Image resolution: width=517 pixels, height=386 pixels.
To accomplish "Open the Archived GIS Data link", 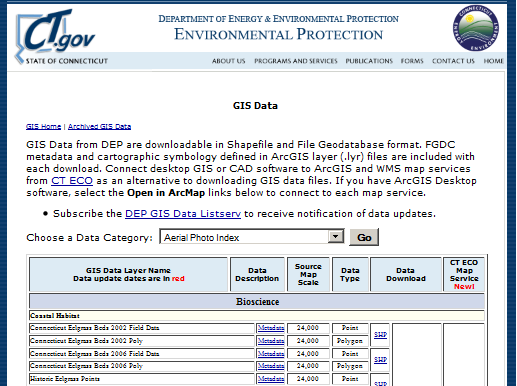I will [x=99, y=126].
